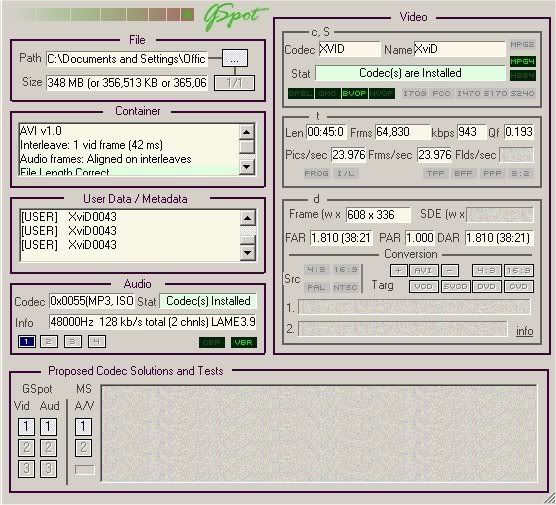Screen dimensions: 556x505
Task: Click the I709 colorimetry indicator
Action: pyautogui.click(x=415, y=94)
